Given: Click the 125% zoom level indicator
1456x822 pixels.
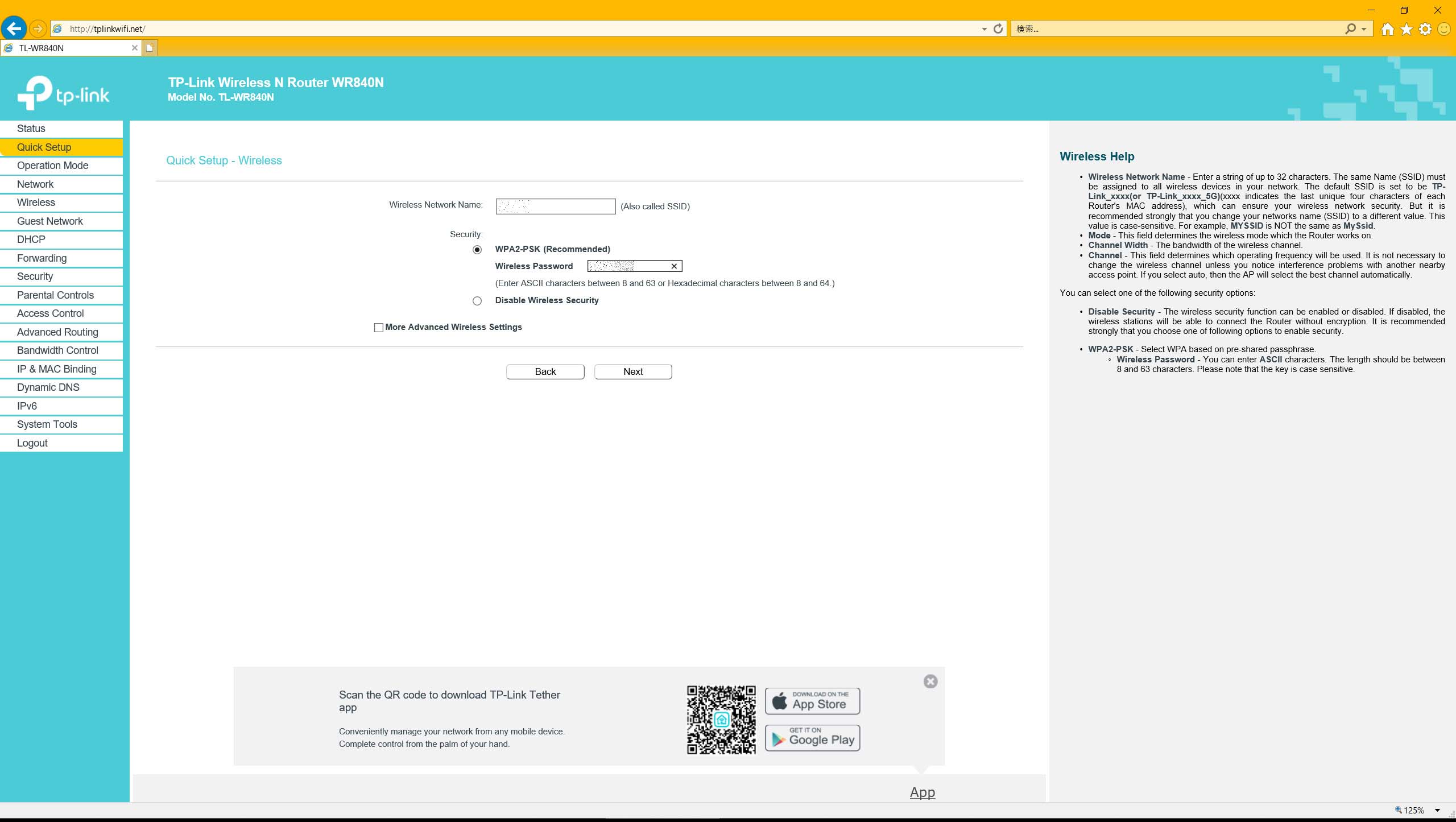Looking at the screenshot, I should (1409, 810).
